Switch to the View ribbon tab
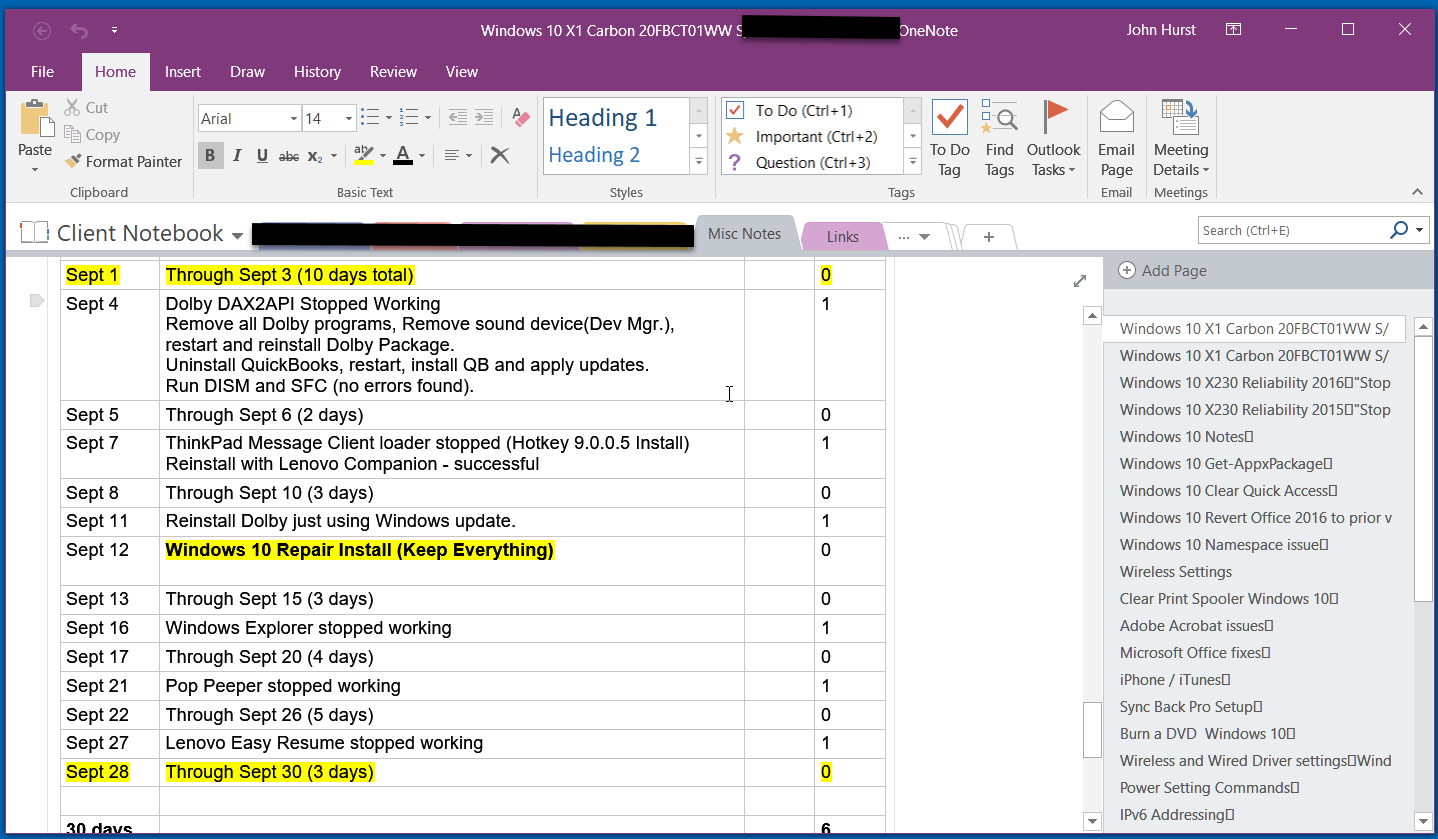The height and width of the screenshot is (839, 1438). pyautogui.click(x=462, y=71)
